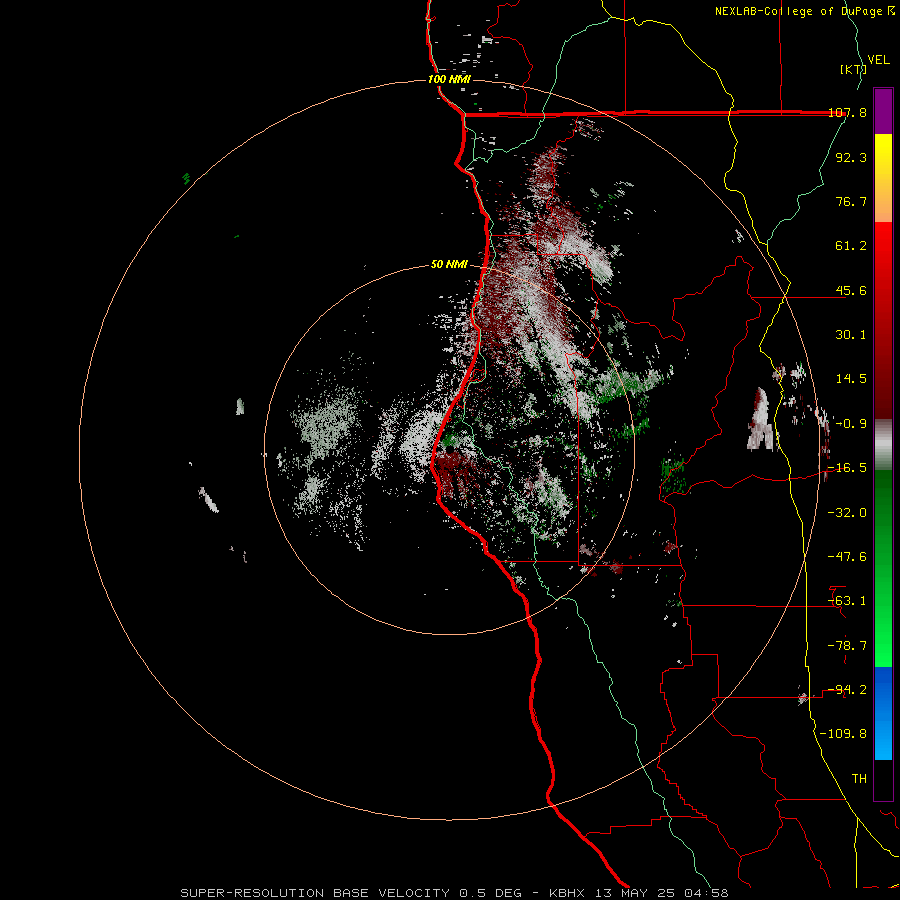Click the 92.3 legend value
Viewport: 900px width, 900px height.
coord(851,157)
